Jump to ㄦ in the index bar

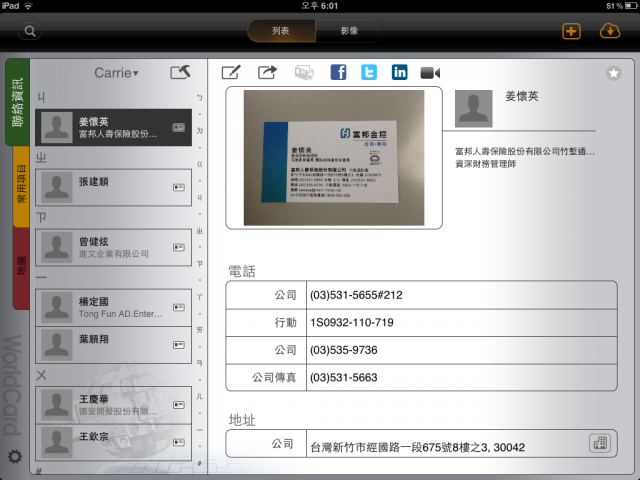(x=200, y=396)
